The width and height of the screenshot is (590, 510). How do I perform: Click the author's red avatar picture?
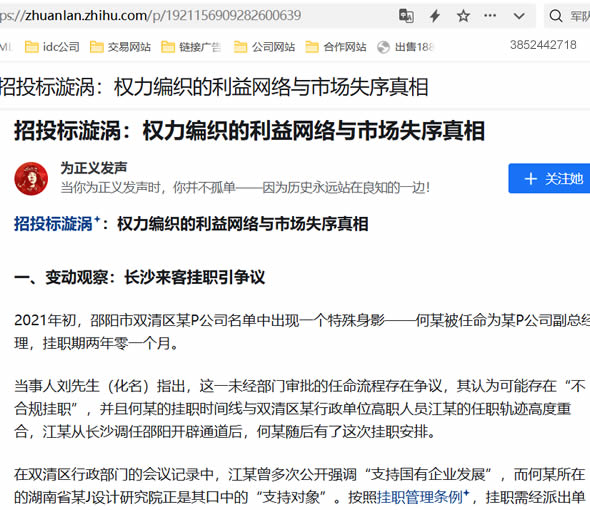31,178
